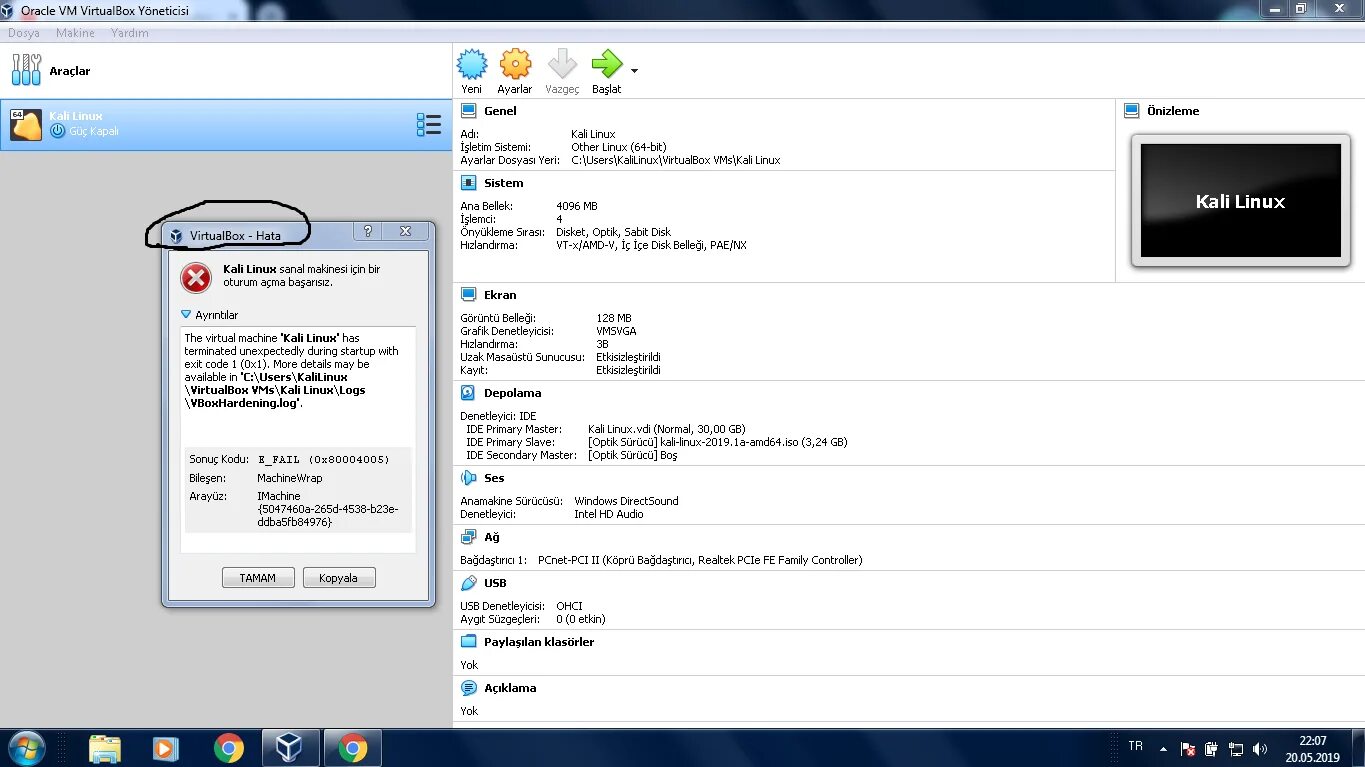Screen dimensions: 1365x767
Task: Click the Önizleme panel monitor icon
Action: tap(1131, 111)
